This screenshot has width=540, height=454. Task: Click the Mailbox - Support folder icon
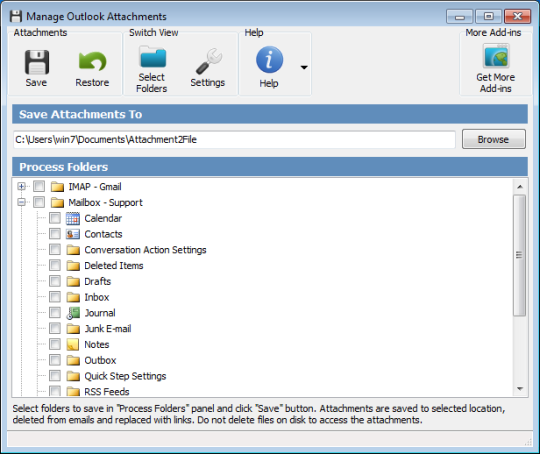click(x=57, y=203)
